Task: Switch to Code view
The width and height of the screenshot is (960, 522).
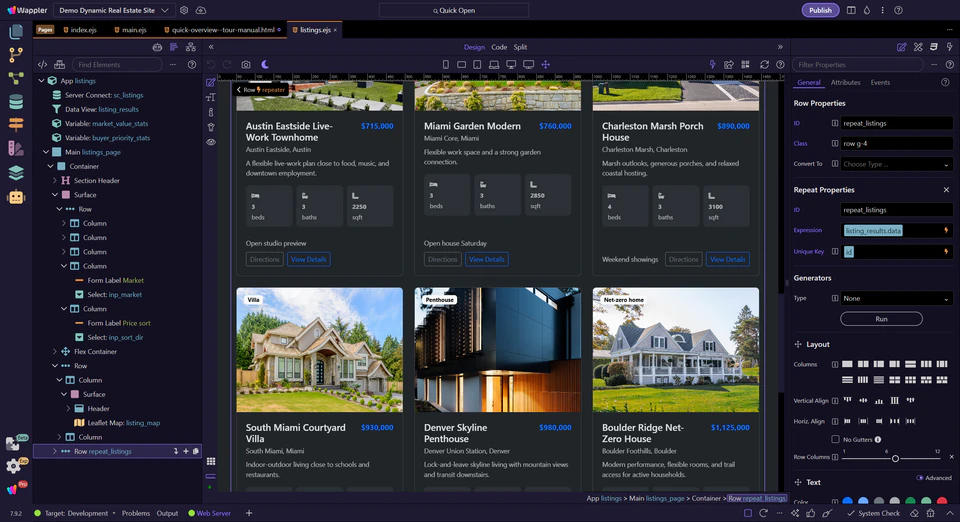Action: (x=499, y=47)
